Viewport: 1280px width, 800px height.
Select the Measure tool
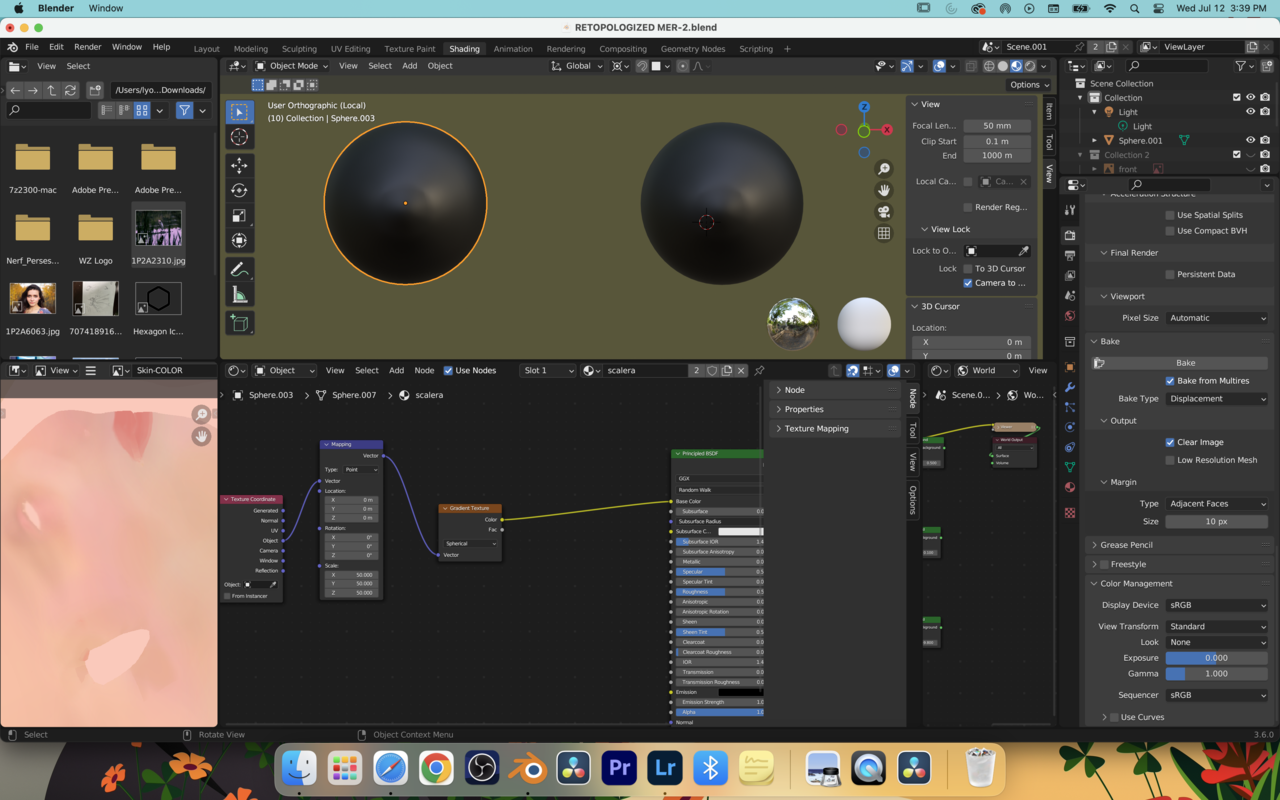pyautogui.click(x=239, y=295)
